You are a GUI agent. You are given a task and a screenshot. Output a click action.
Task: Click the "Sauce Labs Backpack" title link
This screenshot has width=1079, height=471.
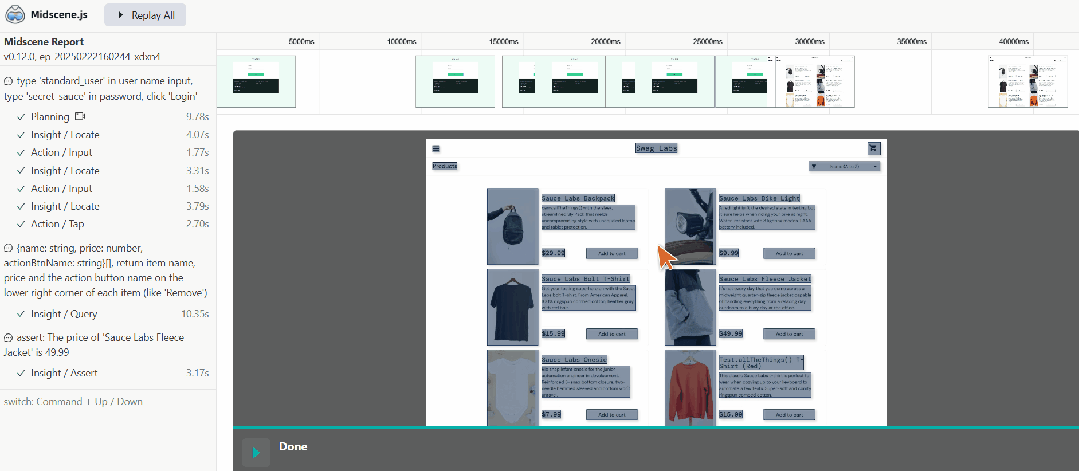[x=578, y=198]
